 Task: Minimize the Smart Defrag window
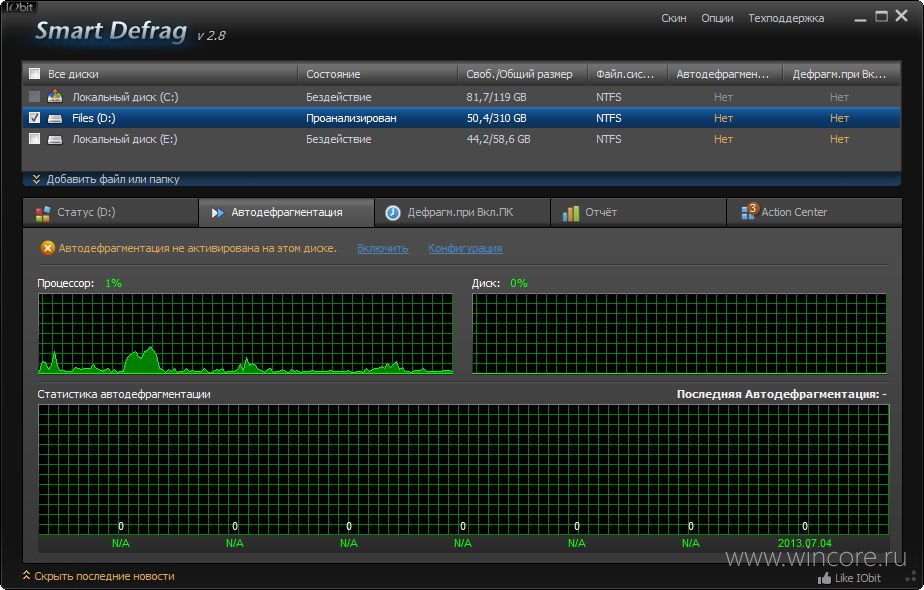(x=860, y=18)
